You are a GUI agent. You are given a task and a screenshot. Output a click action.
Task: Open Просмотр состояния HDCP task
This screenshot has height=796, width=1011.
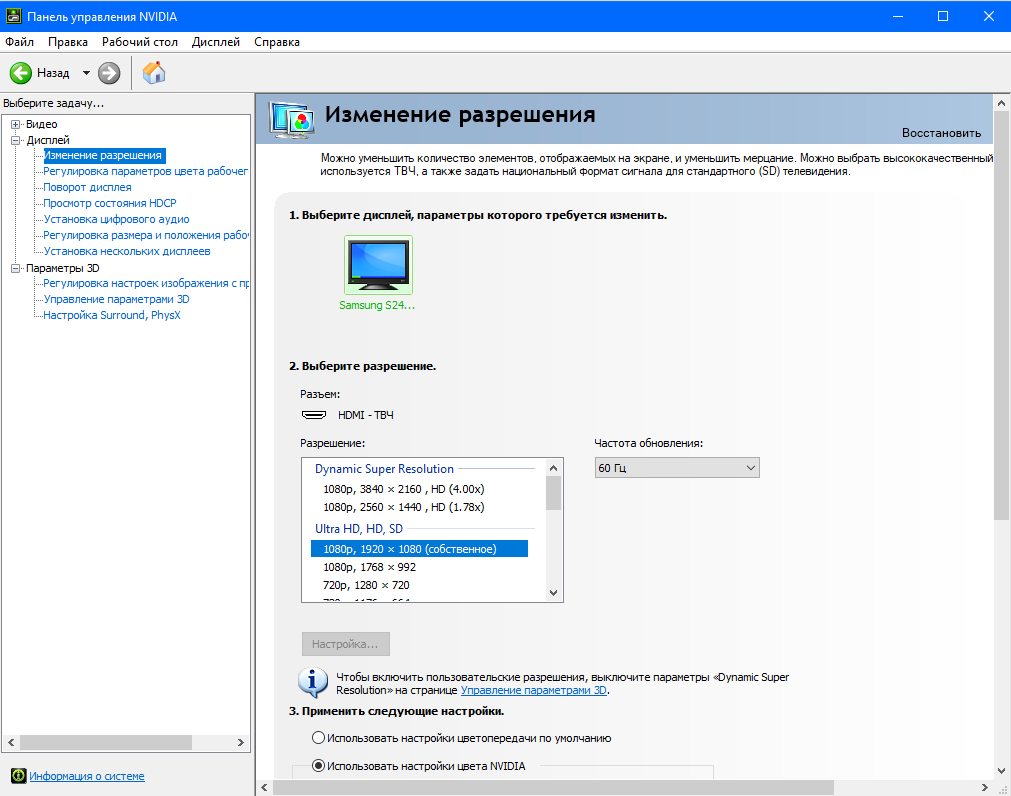click(x=110, y=203)
